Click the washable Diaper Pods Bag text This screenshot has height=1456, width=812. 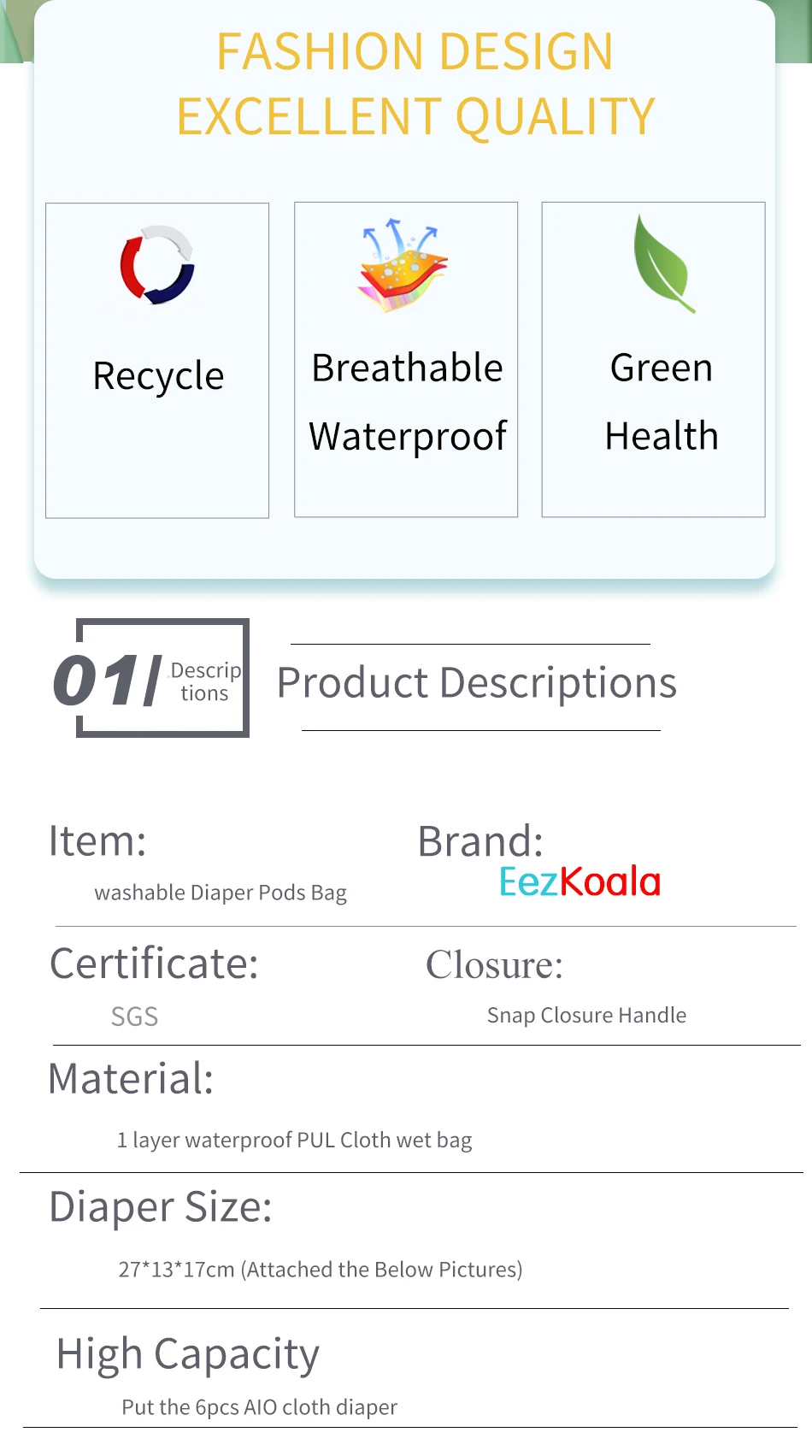click(x=221, y=893)
